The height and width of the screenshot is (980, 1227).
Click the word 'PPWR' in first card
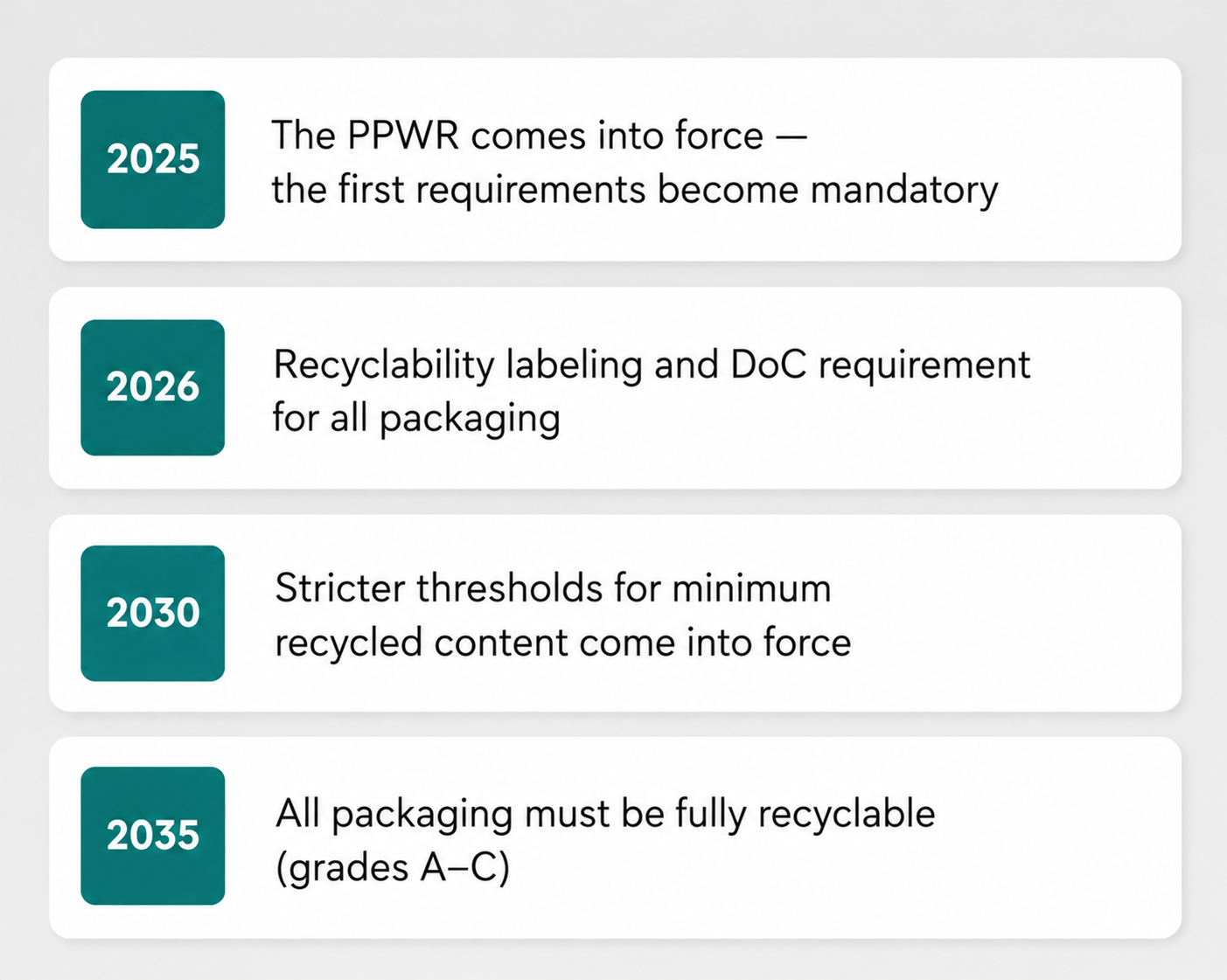(x=403, y=136)
